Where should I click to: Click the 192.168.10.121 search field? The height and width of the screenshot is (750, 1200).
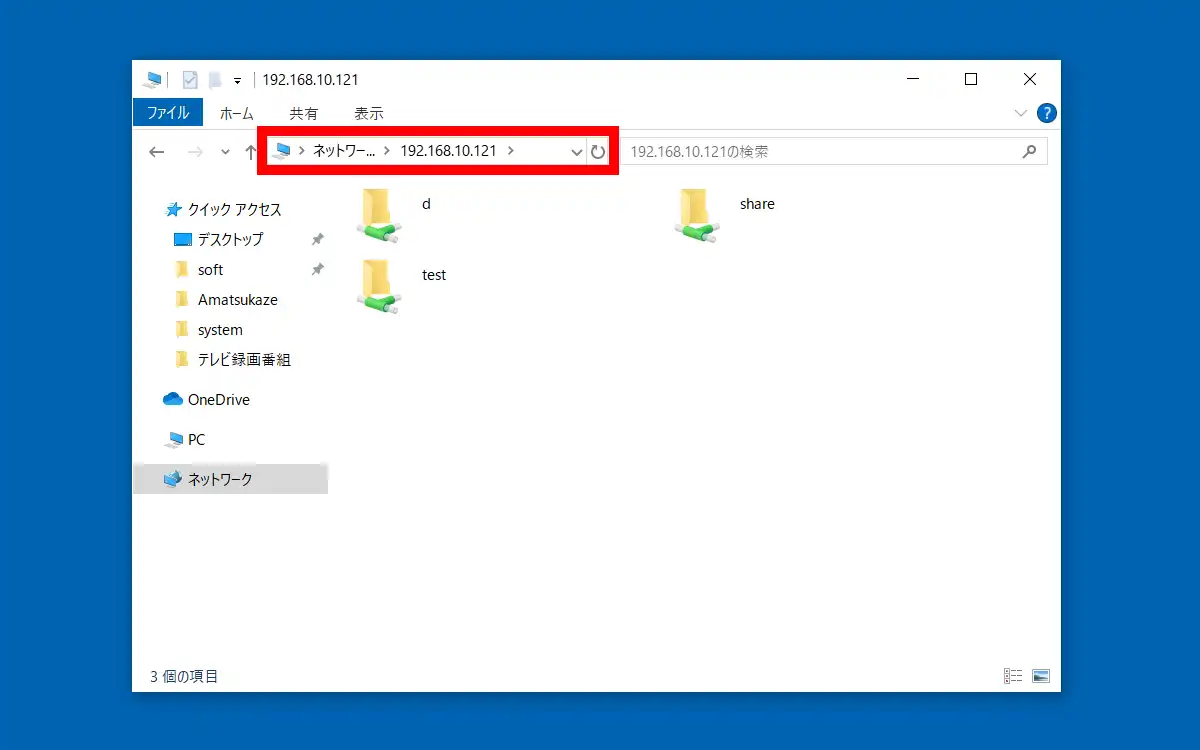point(820,152)
